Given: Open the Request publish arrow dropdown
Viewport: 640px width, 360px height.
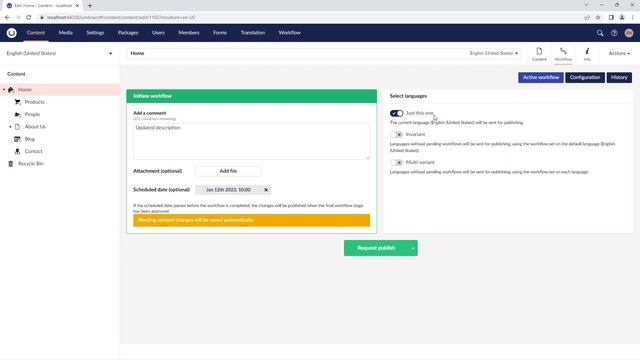Looking at the screenshot, I should [x=413, y=248].
